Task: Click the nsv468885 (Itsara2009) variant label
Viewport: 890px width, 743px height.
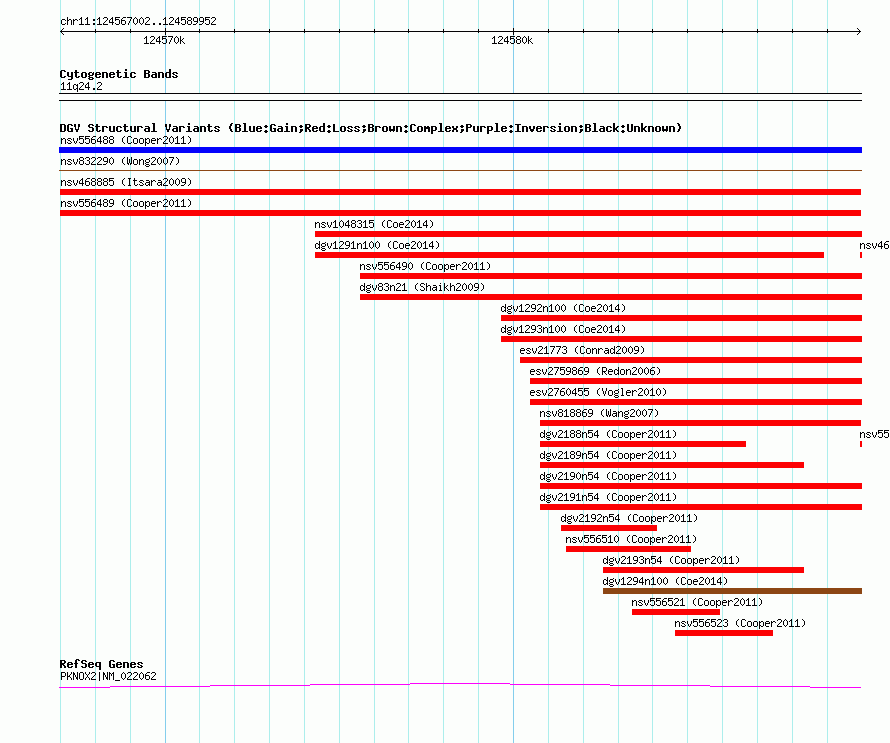Action: coord(126,182)
